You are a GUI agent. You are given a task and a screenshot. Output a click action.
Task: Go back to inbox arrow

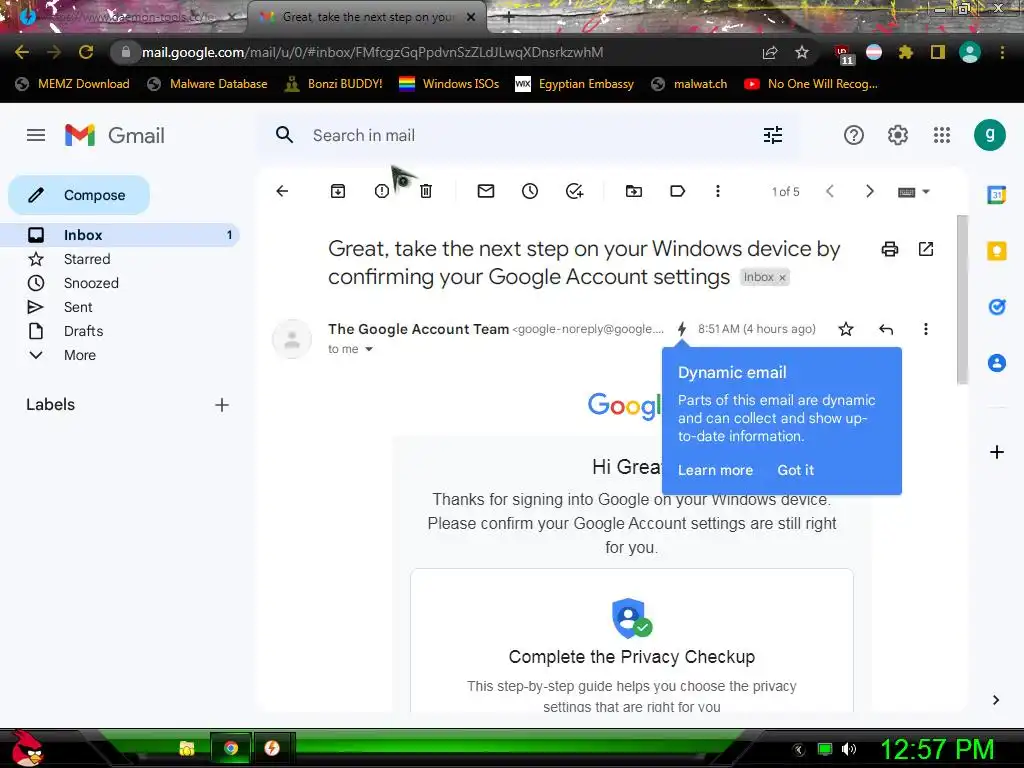pyautogui.click(x=282, y=191)
